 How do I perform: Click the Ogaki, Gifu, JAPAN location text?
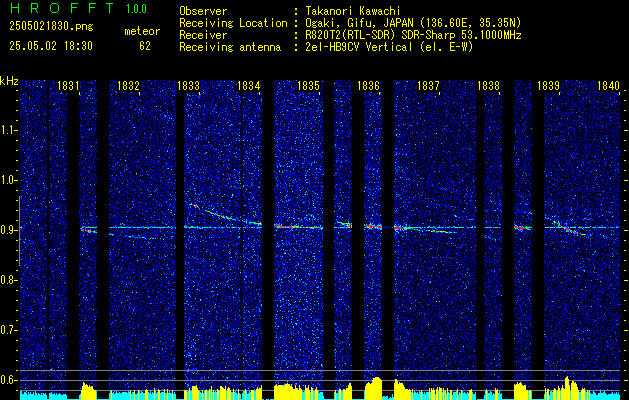pos(413,23)
